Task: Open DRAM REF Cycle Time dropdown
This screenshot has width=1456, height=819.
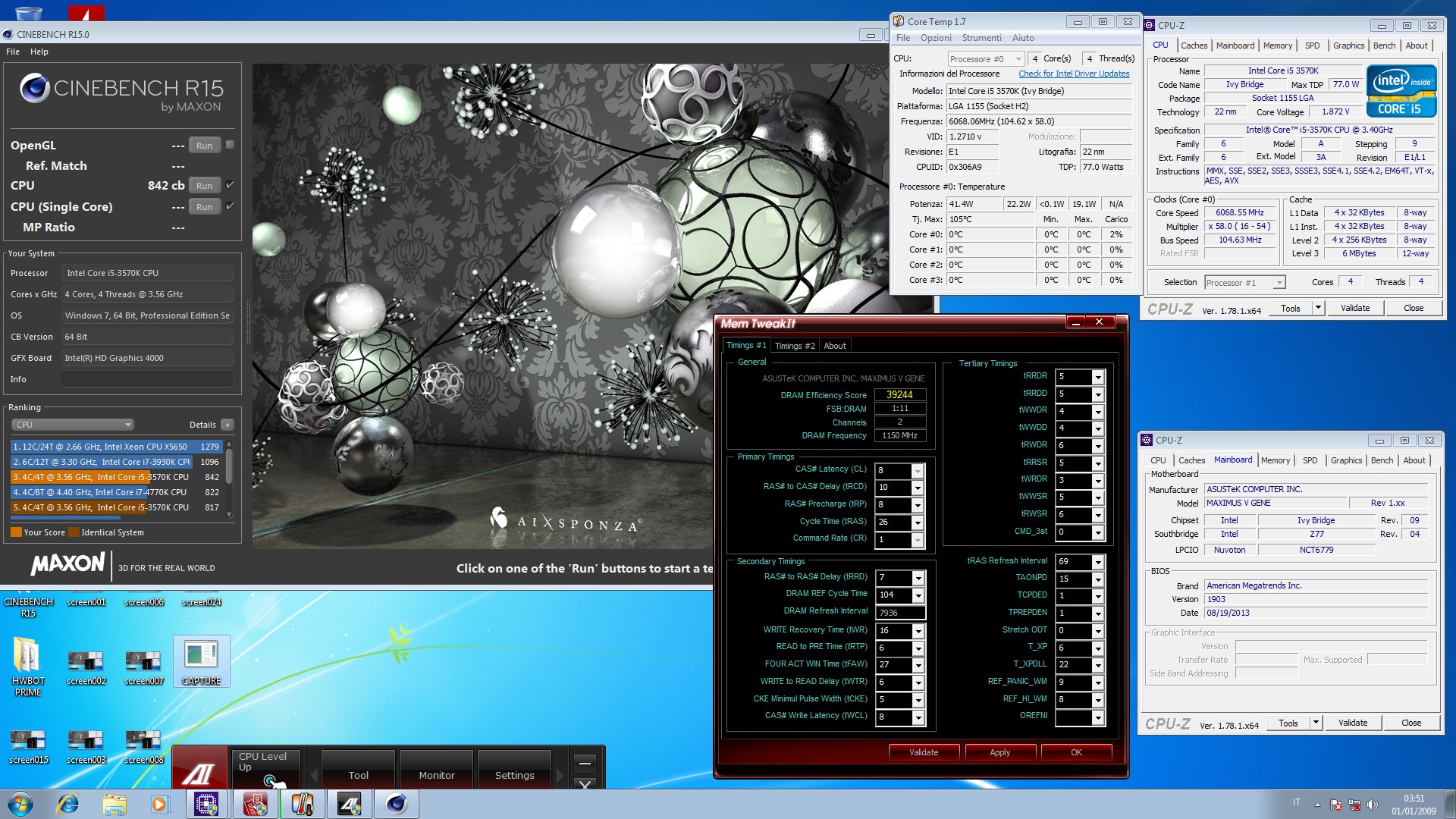Action: [918, 595]
